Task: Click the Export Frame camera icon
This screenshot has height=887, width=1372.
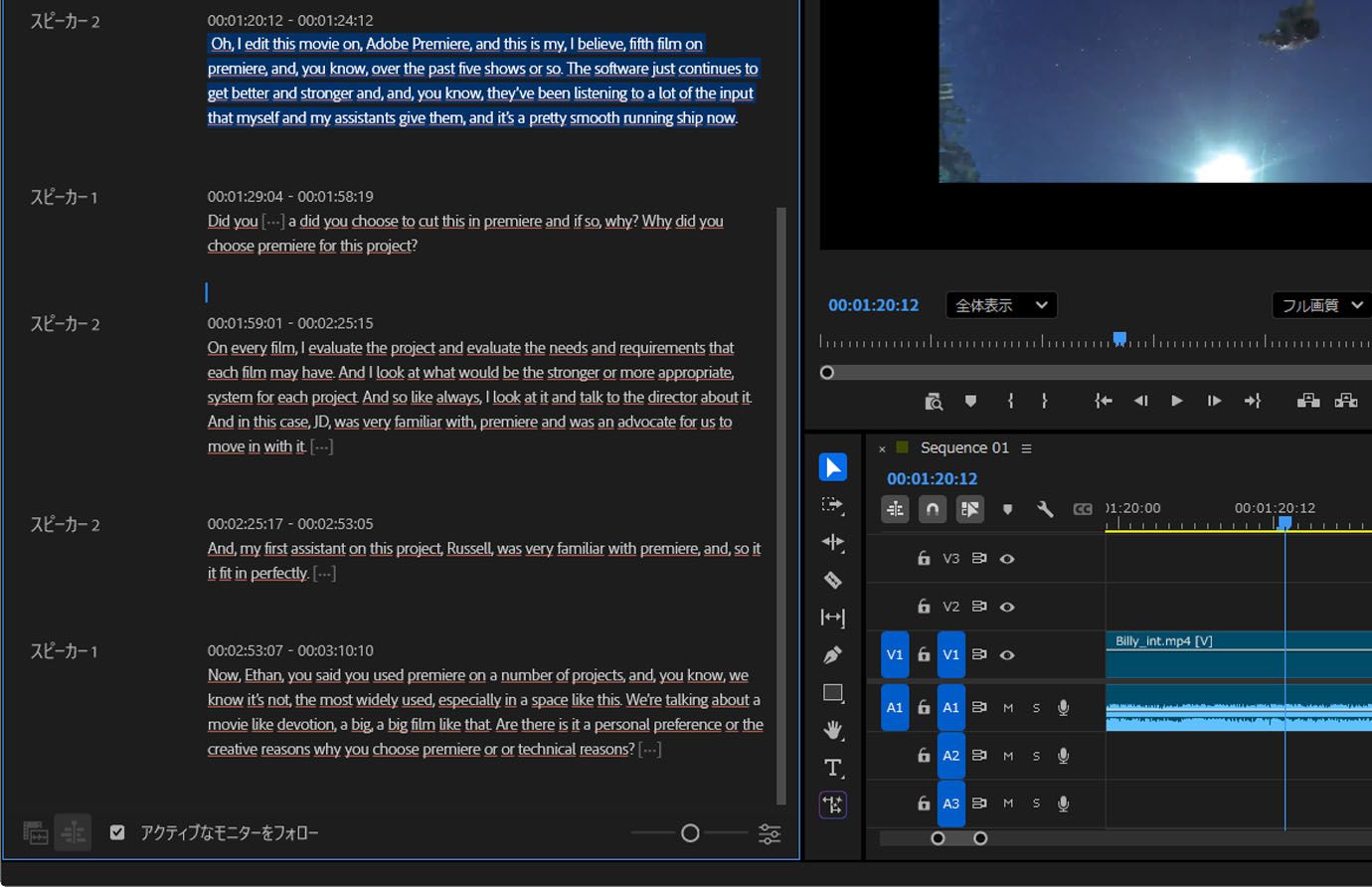Action: tap(933, 401)
